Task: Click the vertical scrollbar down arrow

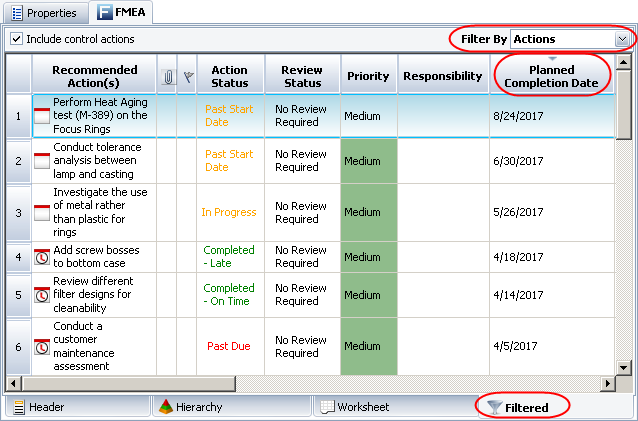Action: 623,367
